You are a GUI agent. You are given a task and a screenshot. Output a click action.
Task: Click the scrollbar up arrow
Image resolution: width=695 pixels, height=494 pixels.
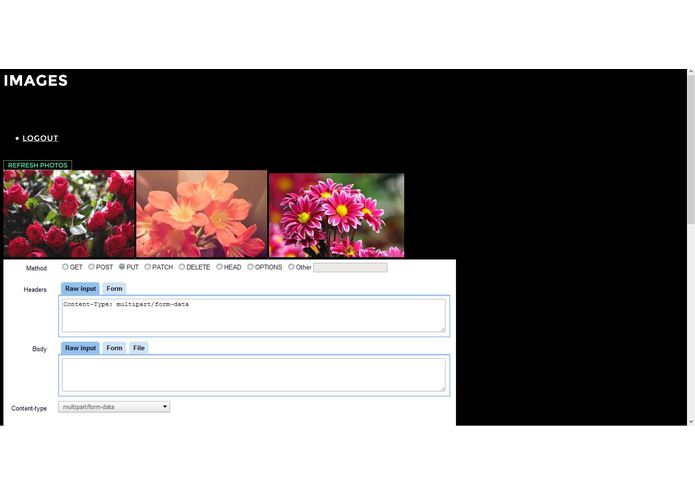click(x=691, y=71)
